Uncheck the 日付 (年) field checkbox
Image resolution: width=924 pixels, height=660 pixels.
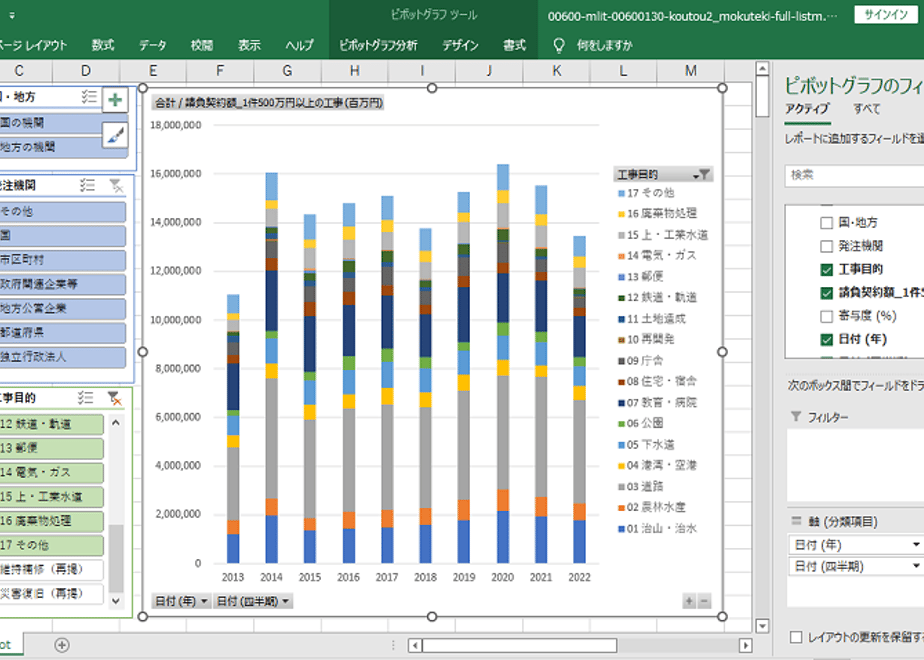point(826,339)
